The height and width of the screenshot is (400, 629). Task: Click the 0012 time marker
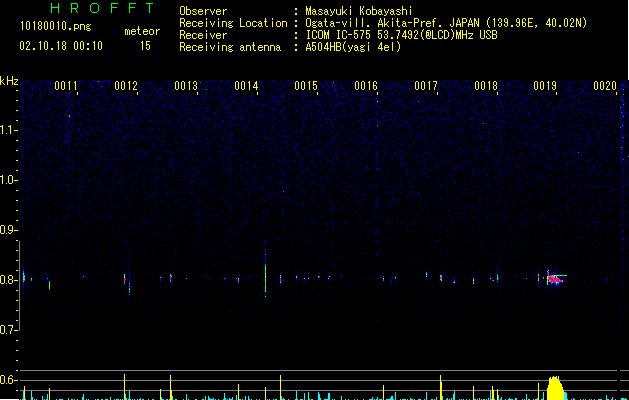click(x=126, y=86)
